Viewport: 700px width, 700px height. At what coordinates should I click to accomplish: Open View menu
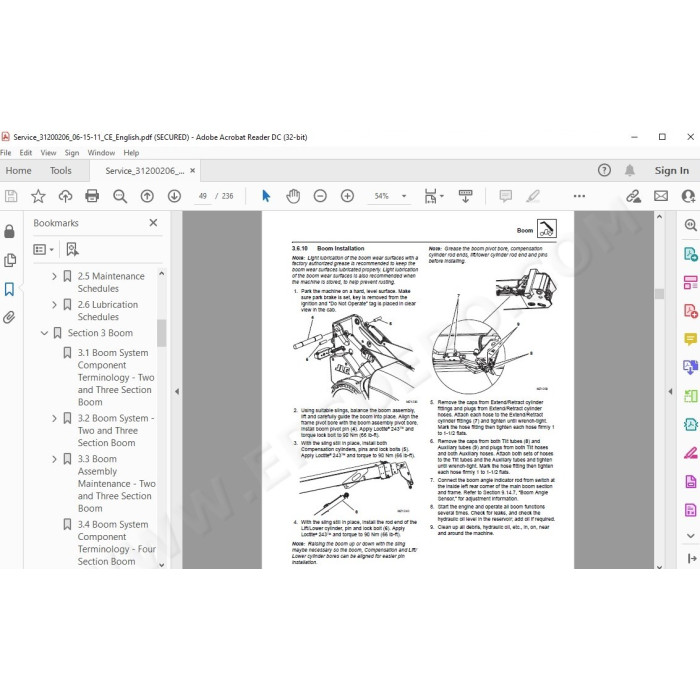click(48, 153)
